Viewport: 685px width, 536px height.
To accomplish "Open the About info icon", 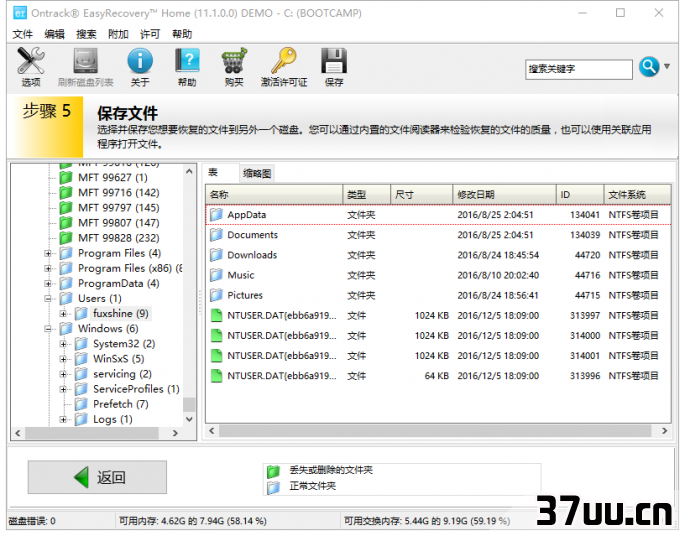I will tap(140, 61).
